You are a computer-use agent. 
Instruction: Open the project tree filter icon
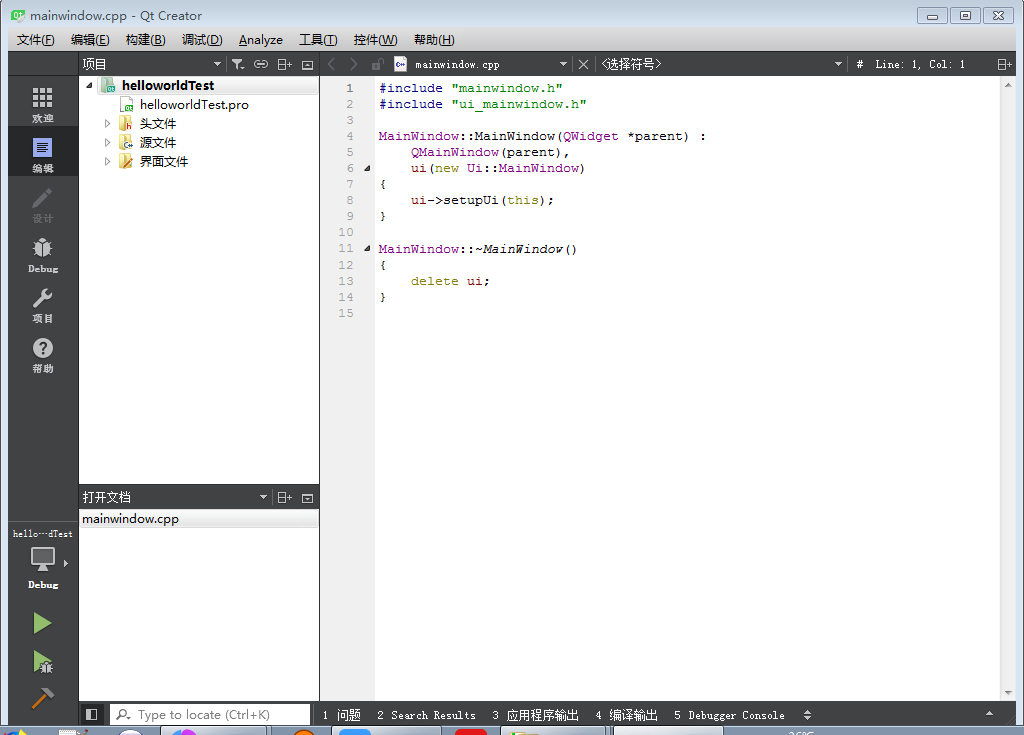238,64
